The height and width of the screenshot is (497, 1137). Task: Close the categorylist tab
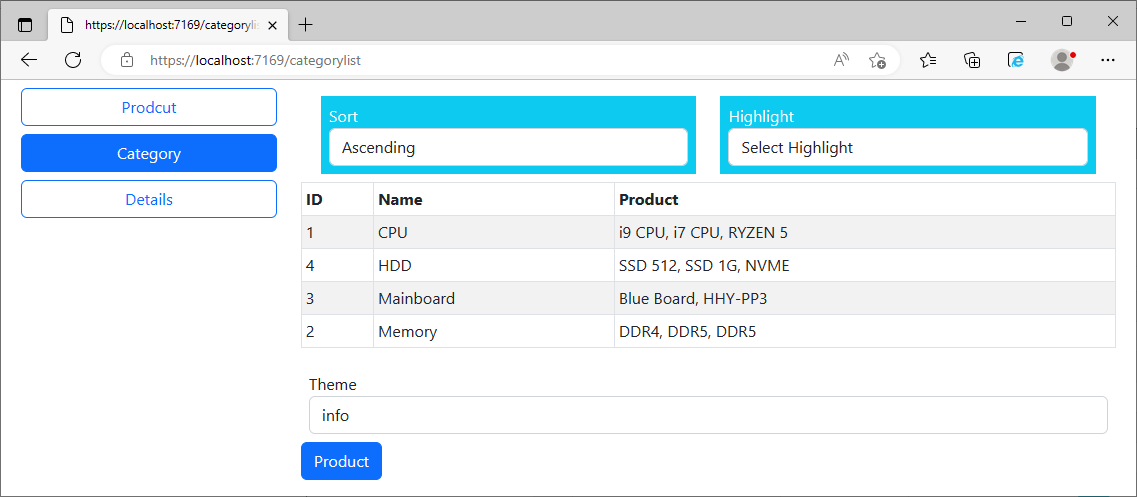[272, 25]
